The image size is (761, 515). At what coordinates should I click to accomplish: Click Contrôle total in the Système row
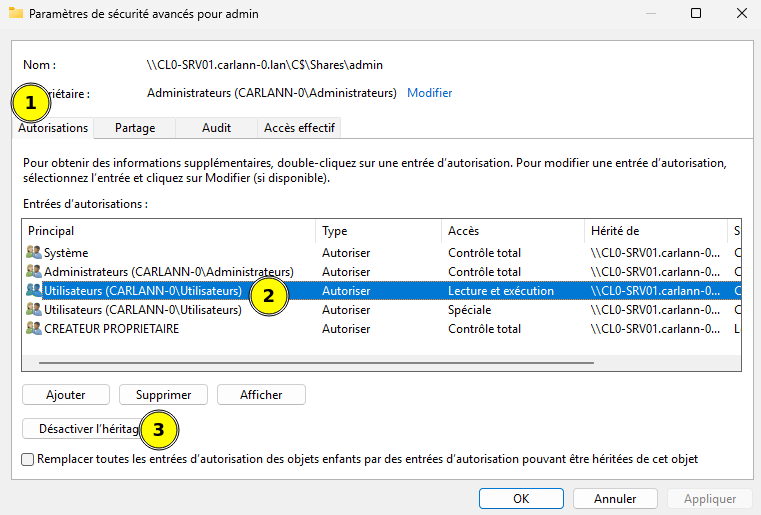tap(484, 252)
